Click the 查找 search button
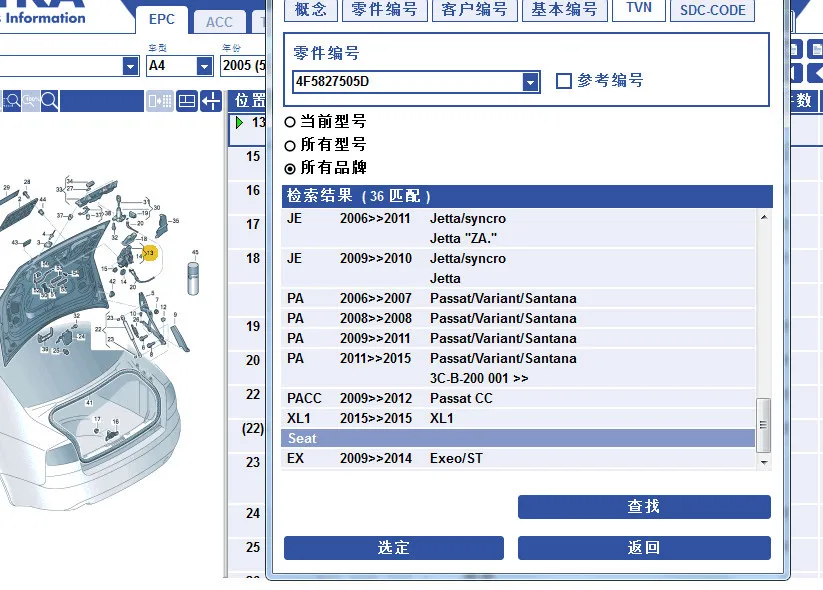The width and height of the screenshot is (823, 590). click(x=644, y=507)
